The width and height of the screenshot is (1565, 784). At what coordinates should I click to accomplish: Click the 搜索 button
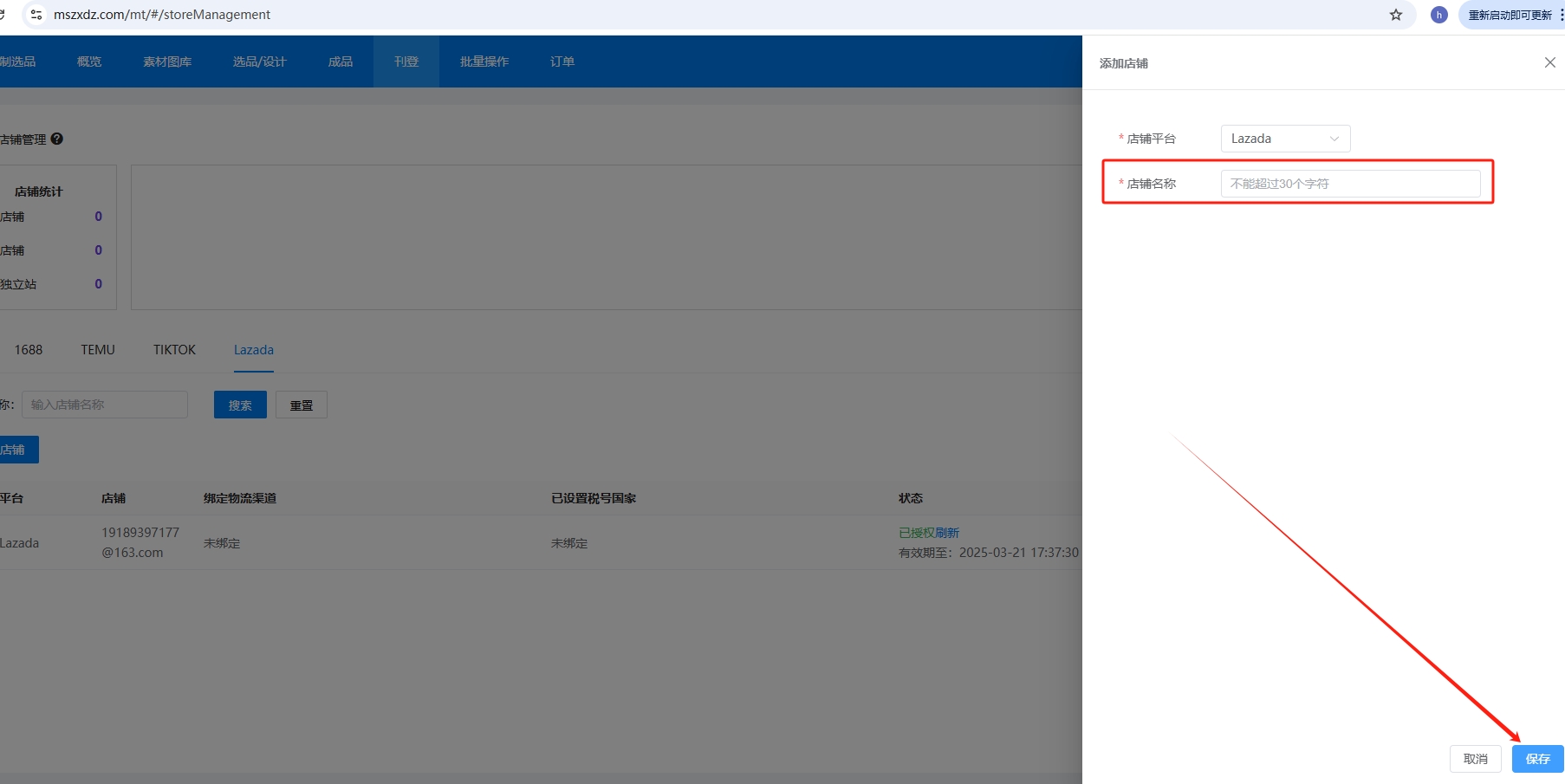(x=240, y=405)
